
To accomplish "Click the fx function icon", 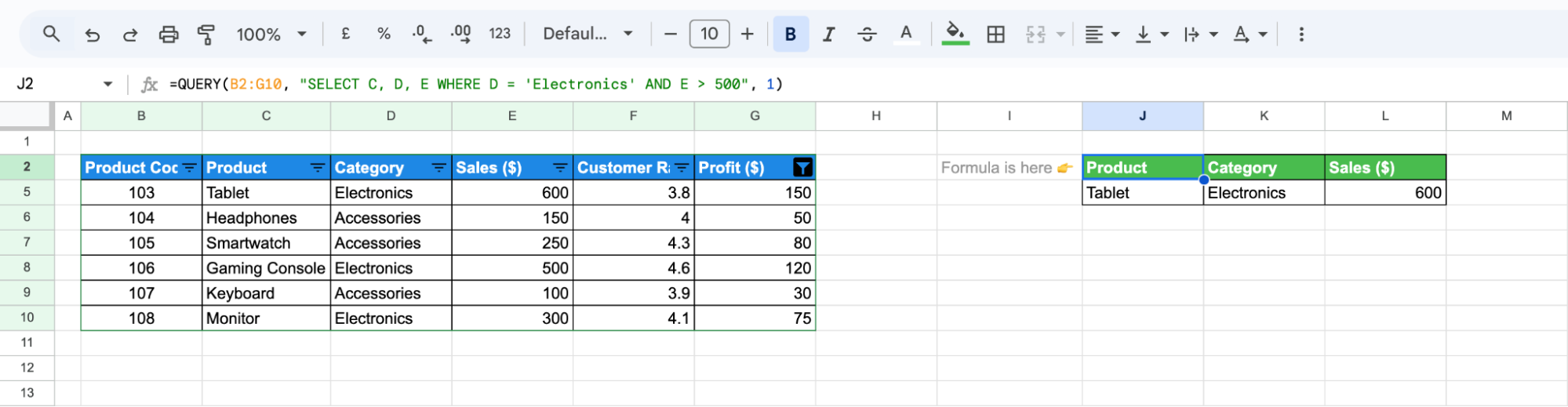I will pyautogui.click(x=149, y=84).
